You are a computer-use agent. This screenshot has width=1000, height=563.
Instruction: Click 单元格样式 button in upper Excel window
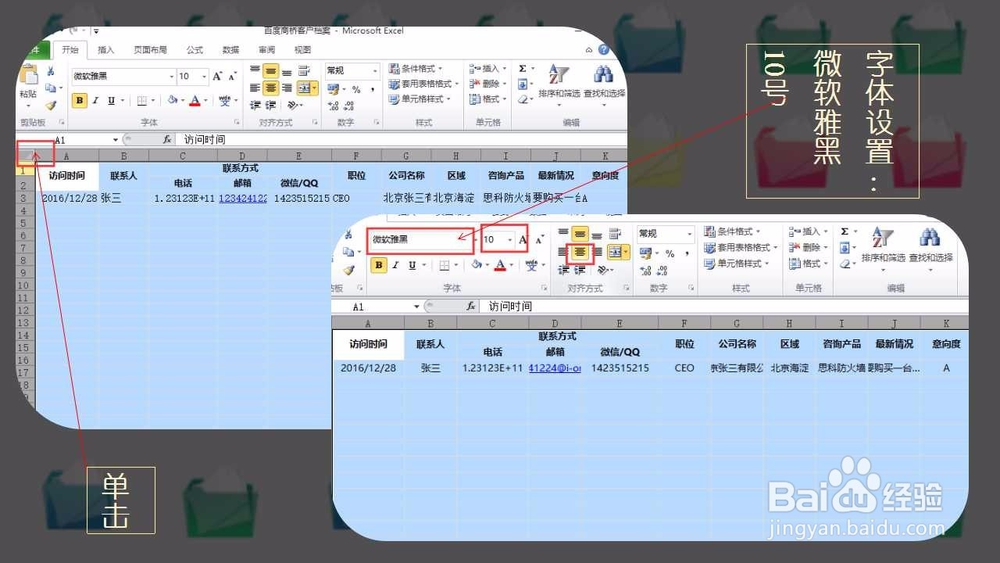pyautogui.click(x=419, y=99)
